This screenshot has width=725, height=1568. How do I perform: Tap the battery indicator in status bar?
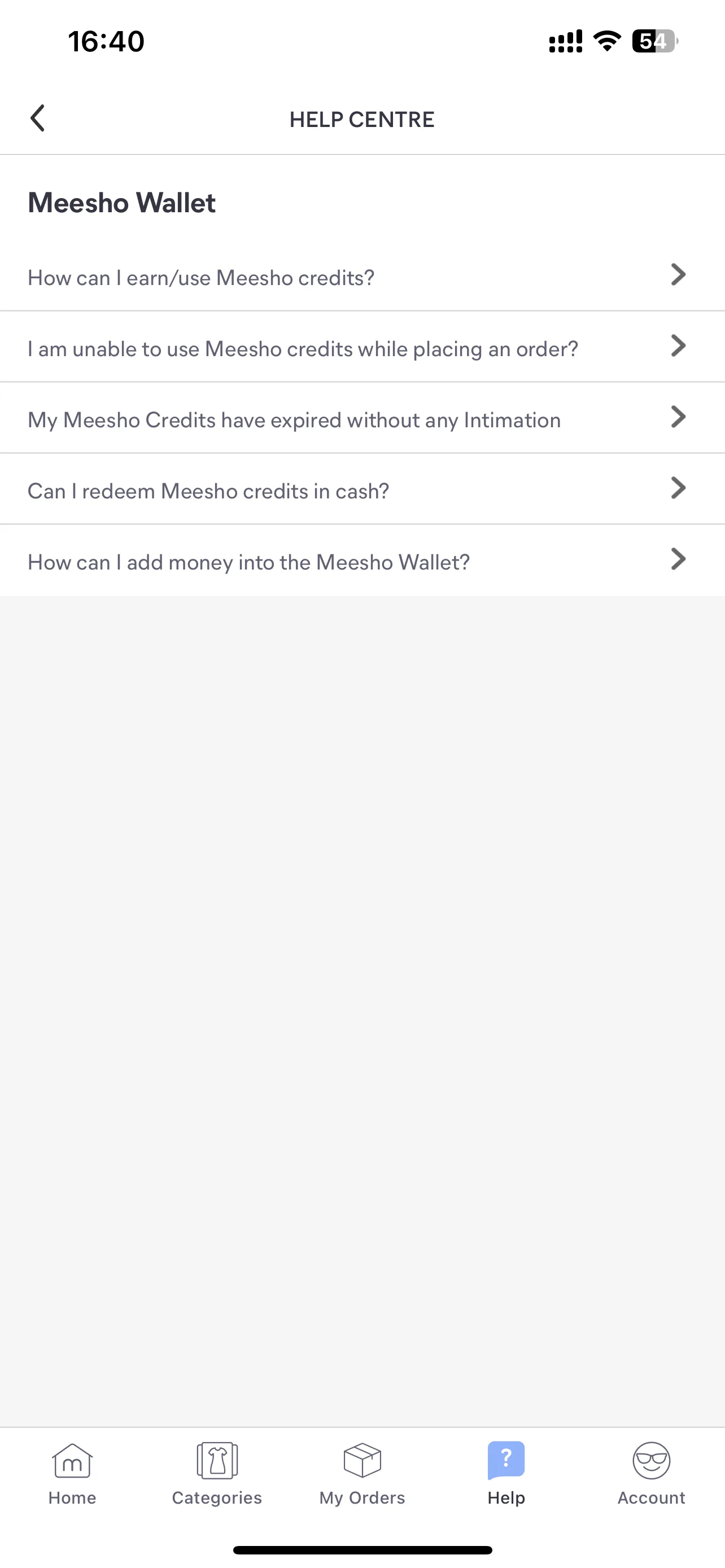(x=655, y=41)
